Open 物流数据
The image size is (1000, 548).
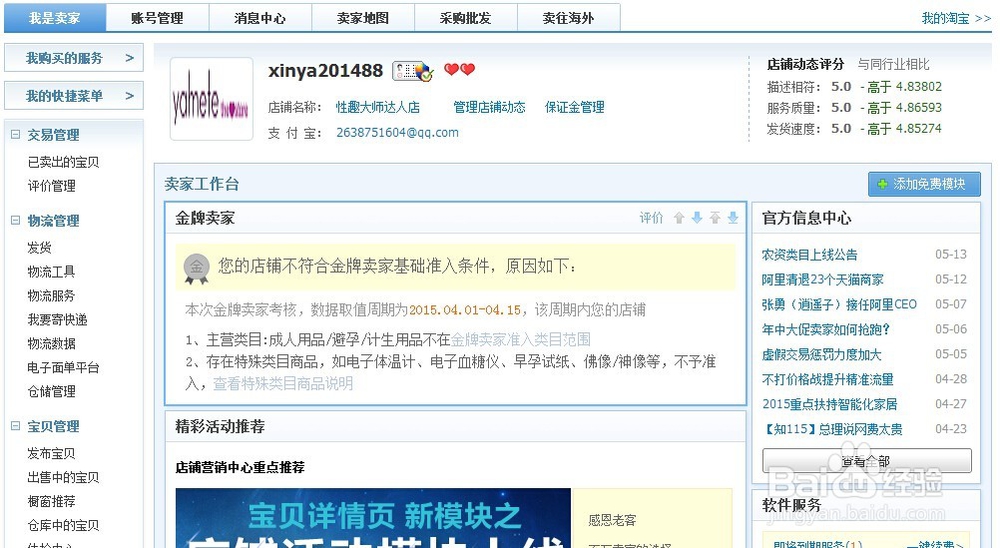coord(51,343)
